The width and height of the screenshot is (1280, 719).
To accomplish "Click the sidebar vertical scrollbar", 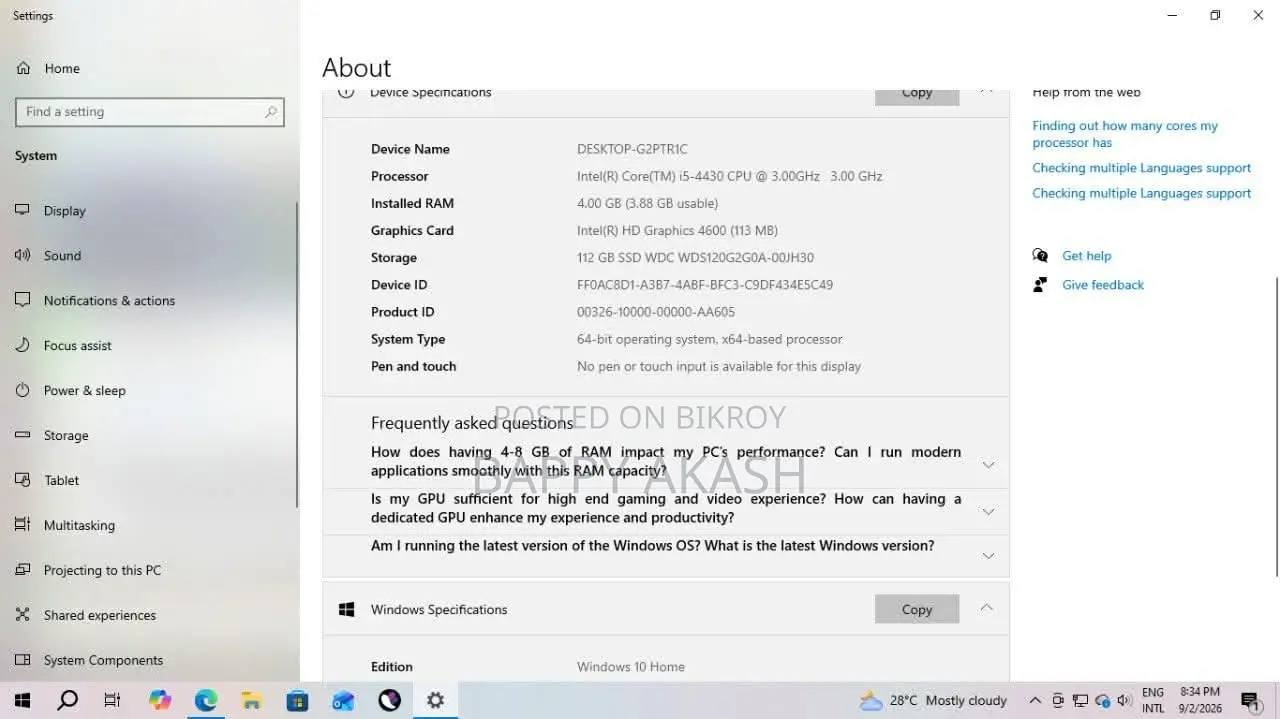I will (x=296, y=355).
